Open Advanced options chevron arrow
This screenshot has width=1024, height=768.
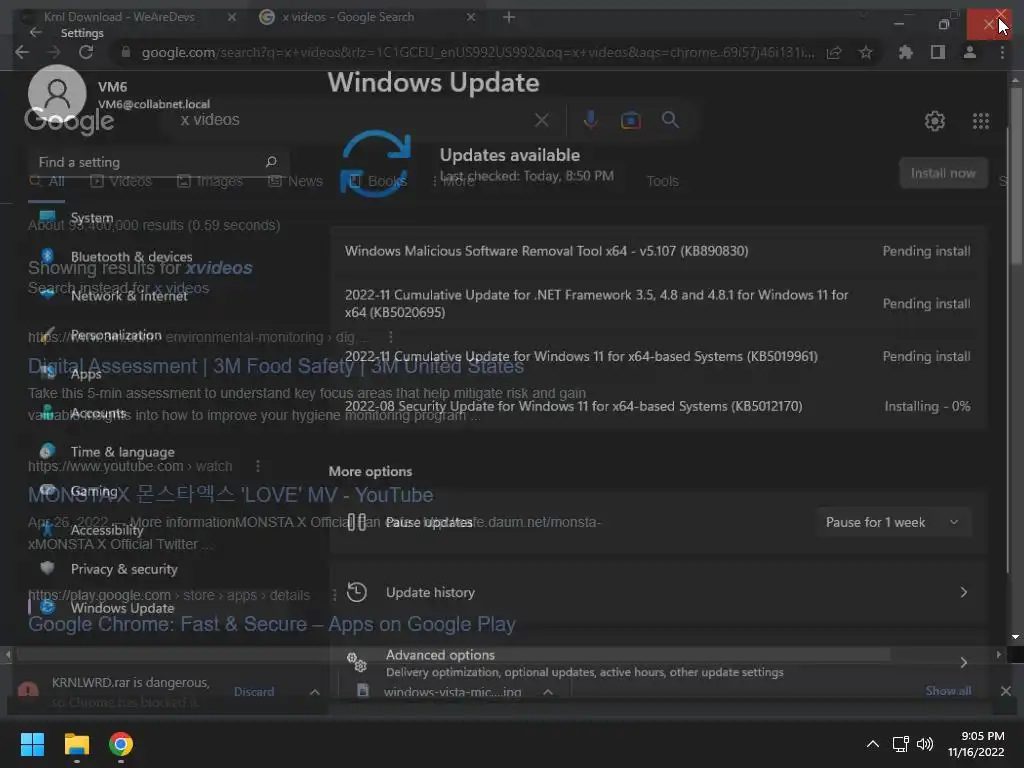tap(963, 662)
